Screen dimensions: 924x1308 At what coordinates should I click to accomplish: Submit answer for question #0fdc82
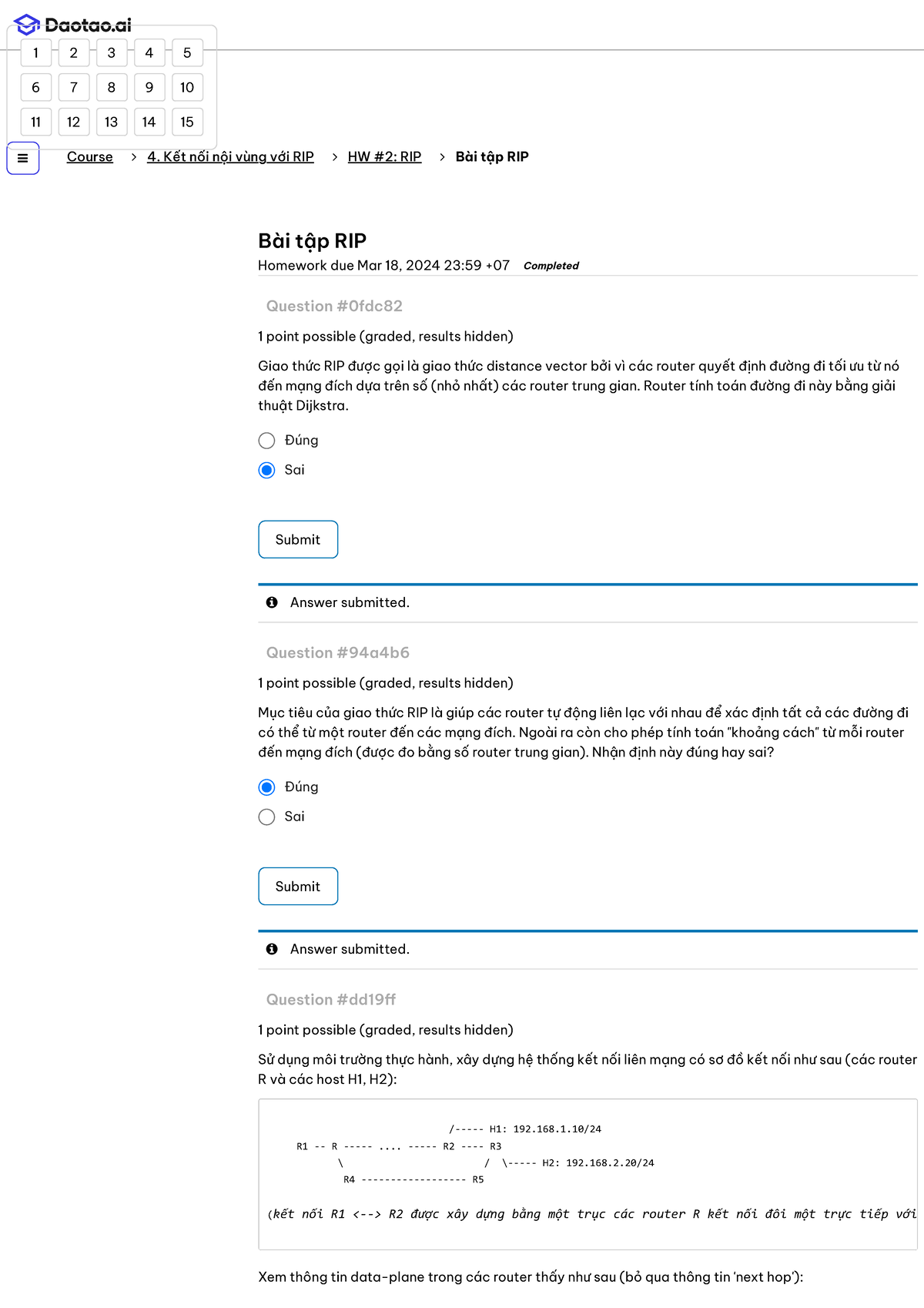tap(298, 539)
